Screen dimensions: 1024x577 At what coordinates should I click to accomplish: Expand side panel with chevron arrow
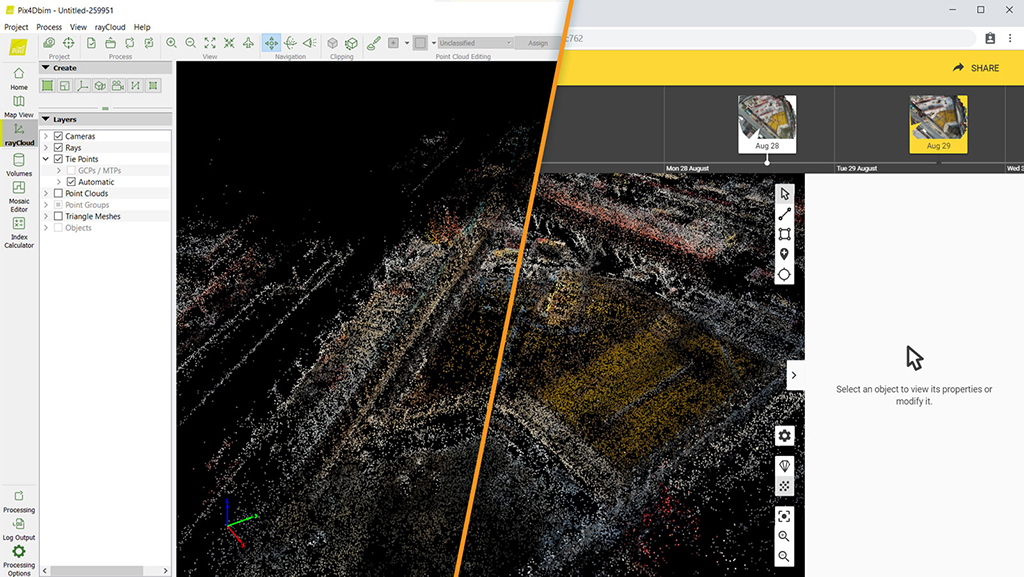tap(794, 375)
